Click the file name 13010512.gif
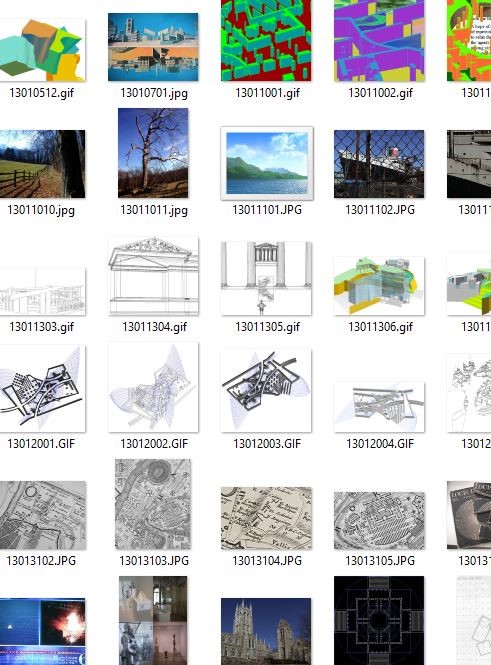 pos(42,93)
